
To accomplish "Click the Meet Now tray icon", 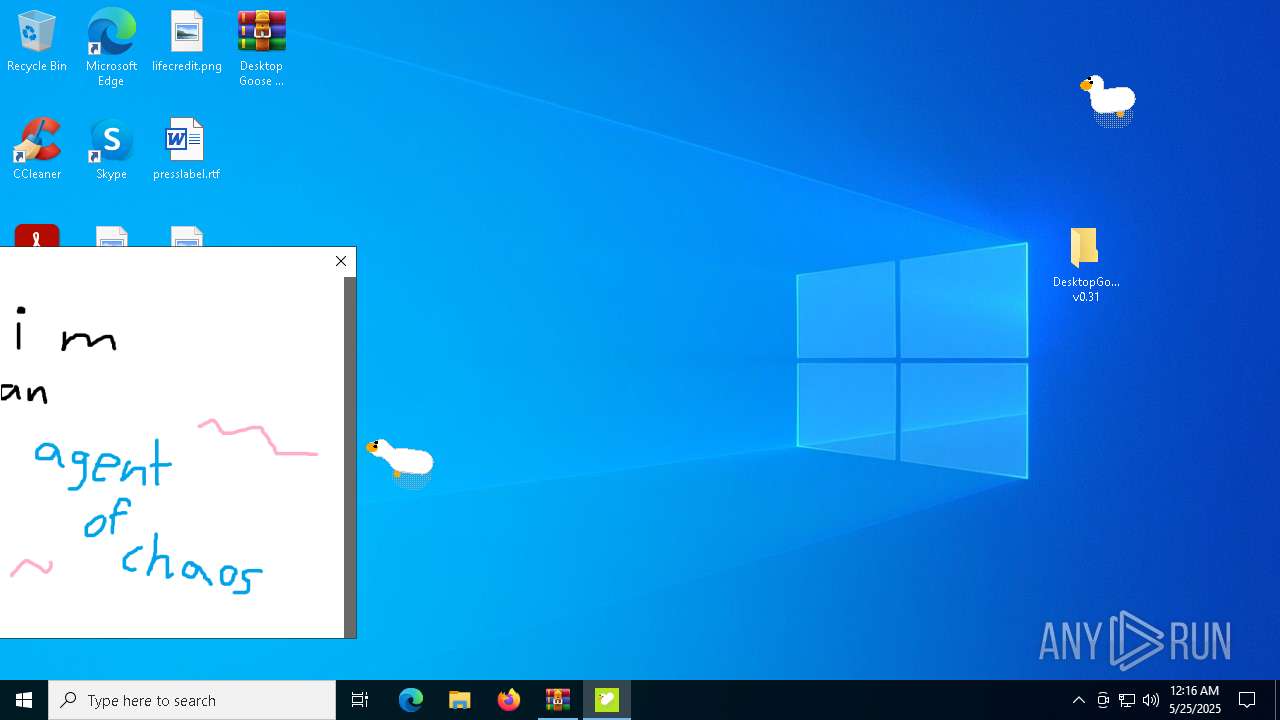I will [1103, 700].
